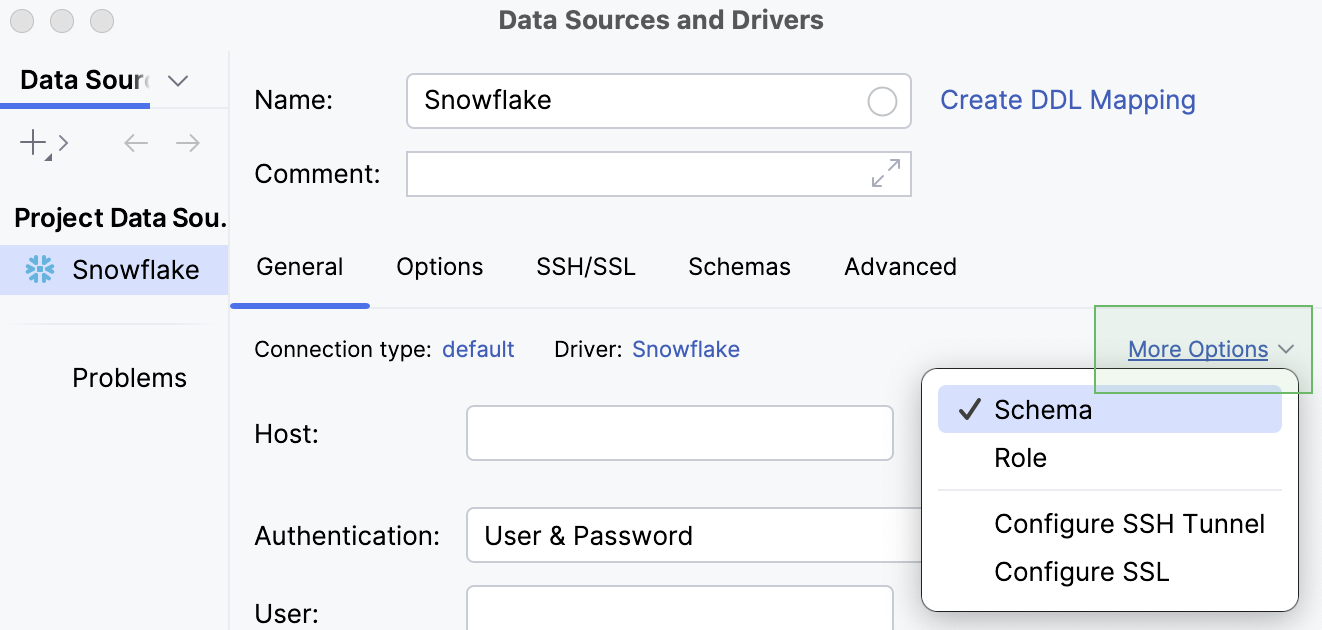1322x630 pixels.
Task: Click the color circle in Name field
Action: pyautogui.click(x=882, y=101)
